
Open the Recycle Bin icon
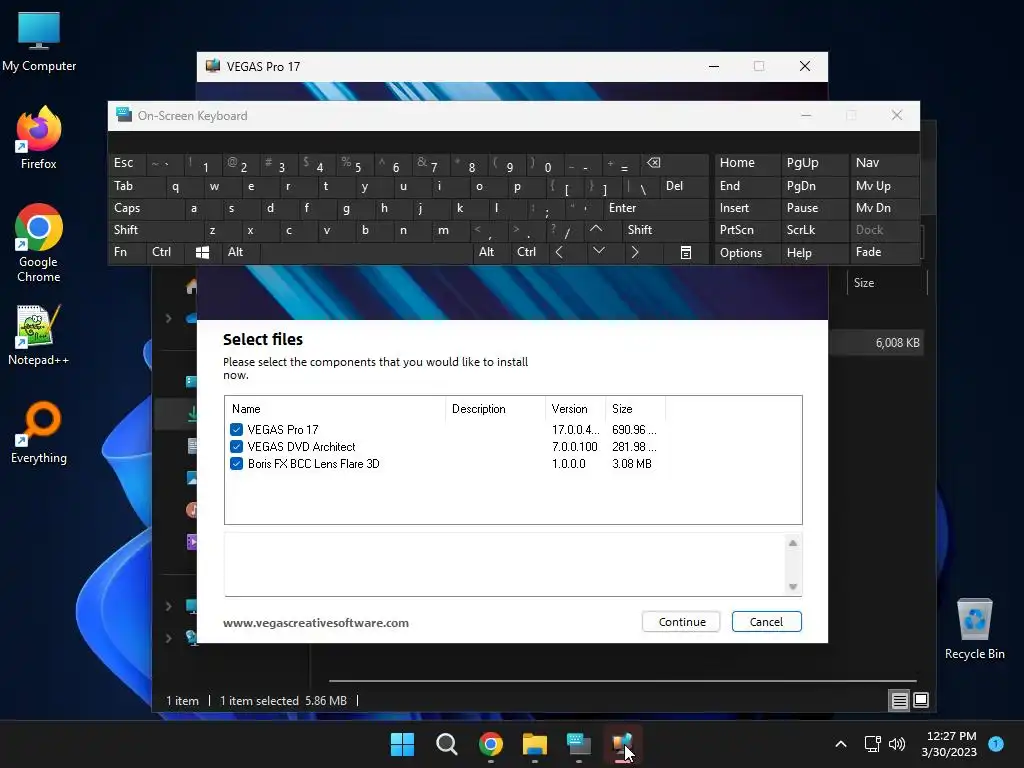(974, 628)
